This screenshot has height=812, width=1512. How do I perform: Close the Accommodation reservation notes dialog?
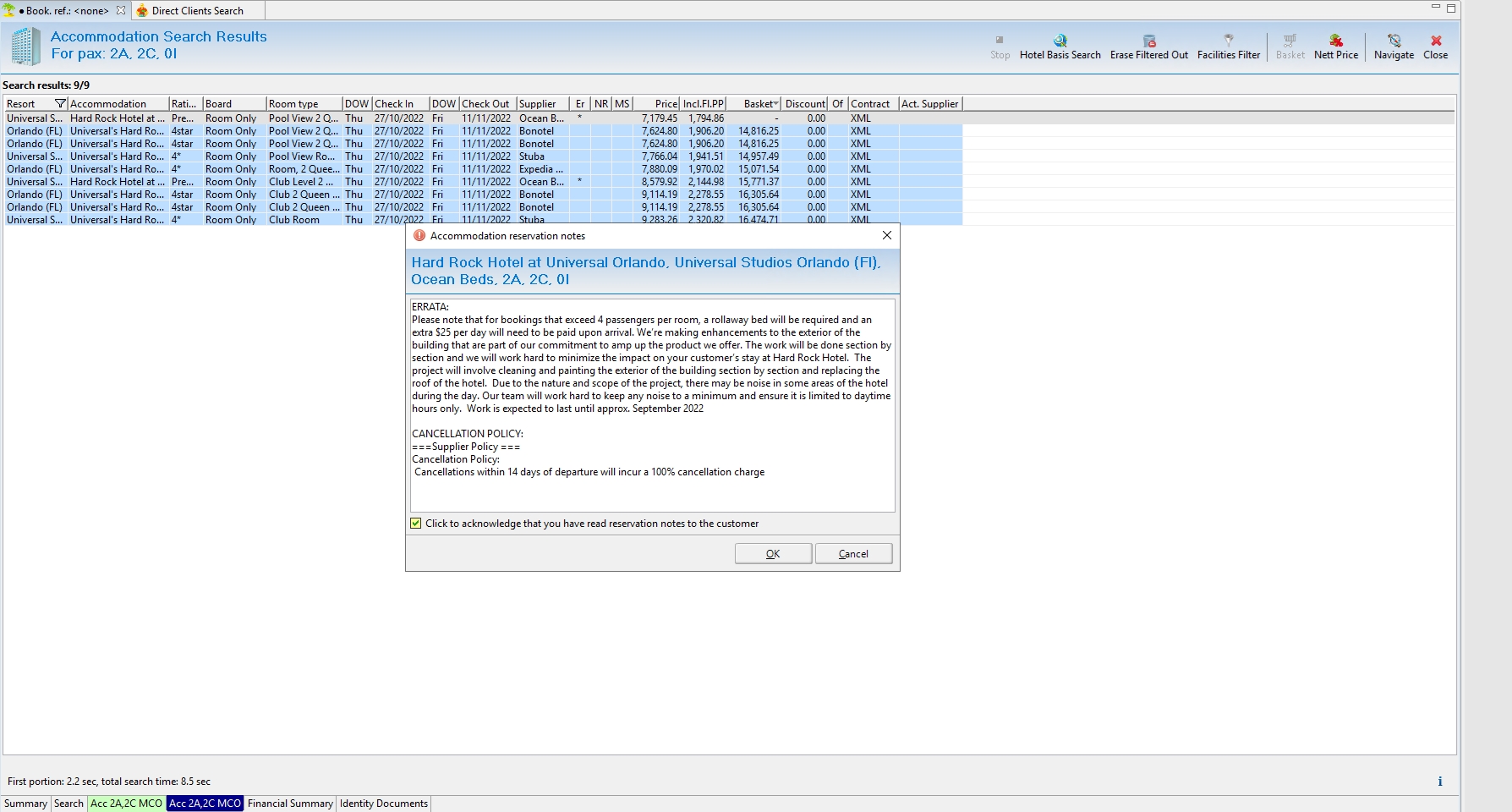coord(887,235)
